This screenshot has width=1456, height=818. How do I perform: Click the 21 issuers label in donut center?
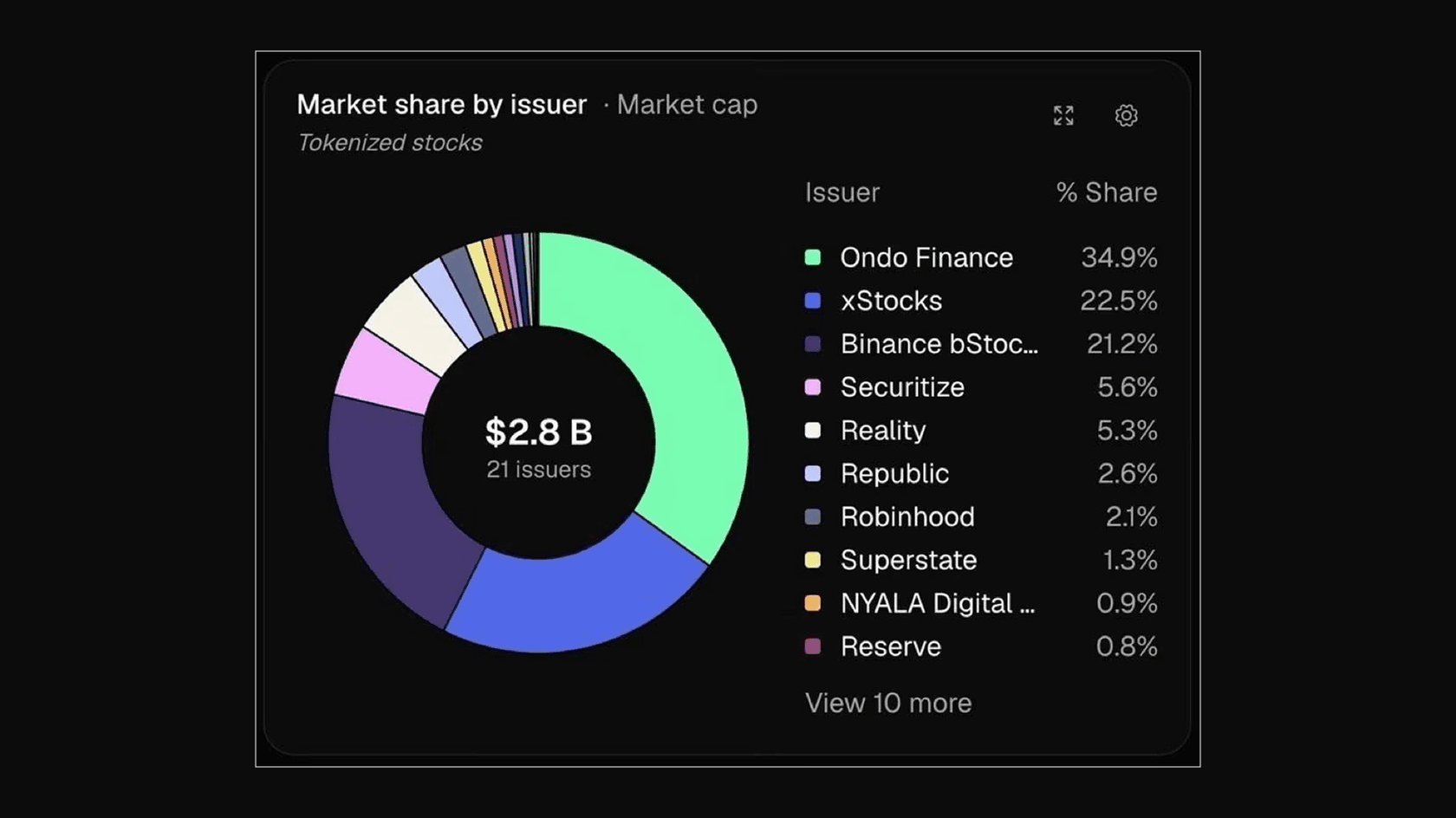pos(538,470)
